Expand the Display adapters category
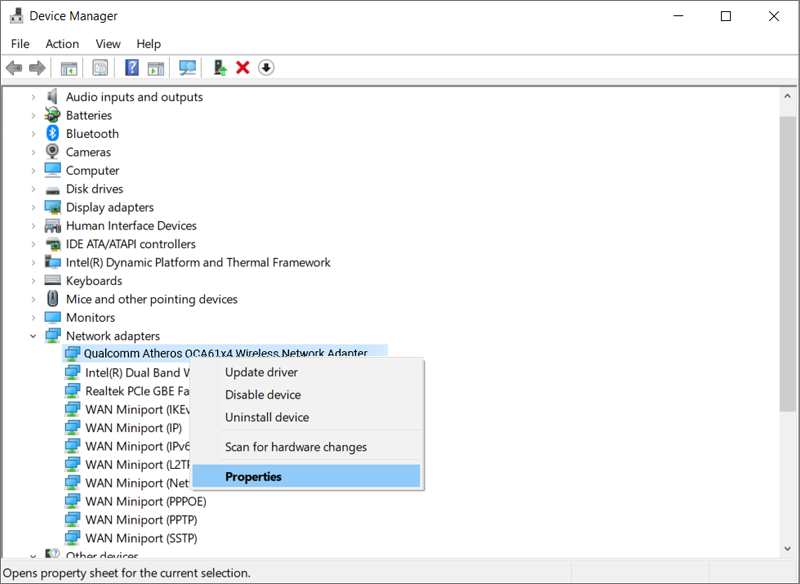 [x=33, y=208]
